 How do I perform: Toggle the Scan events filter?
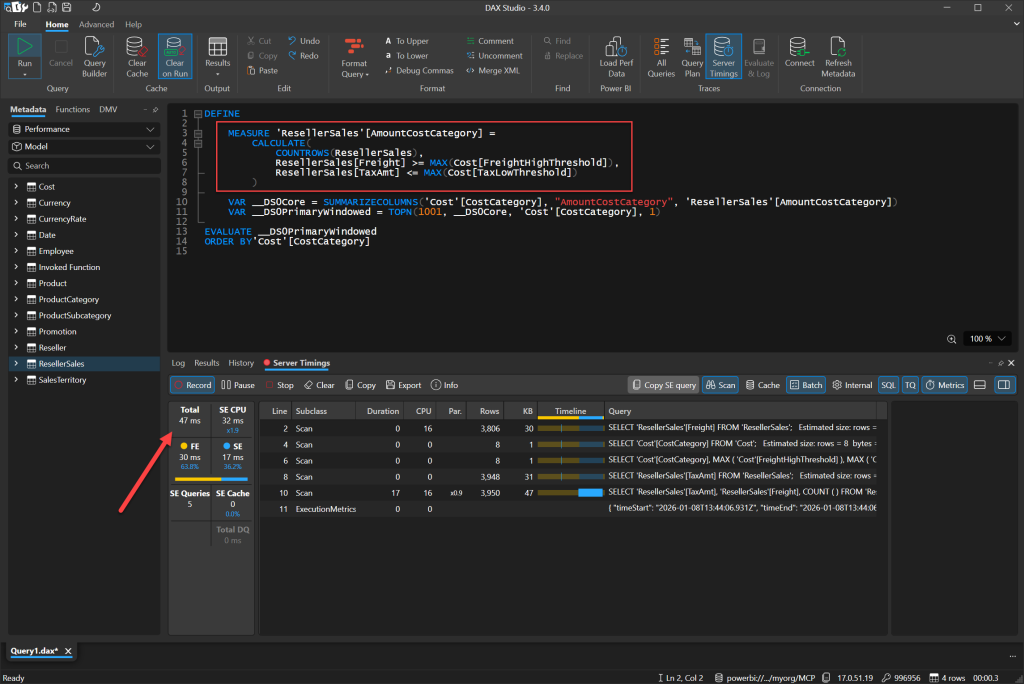pyautogui.click(x=720, y=385)
